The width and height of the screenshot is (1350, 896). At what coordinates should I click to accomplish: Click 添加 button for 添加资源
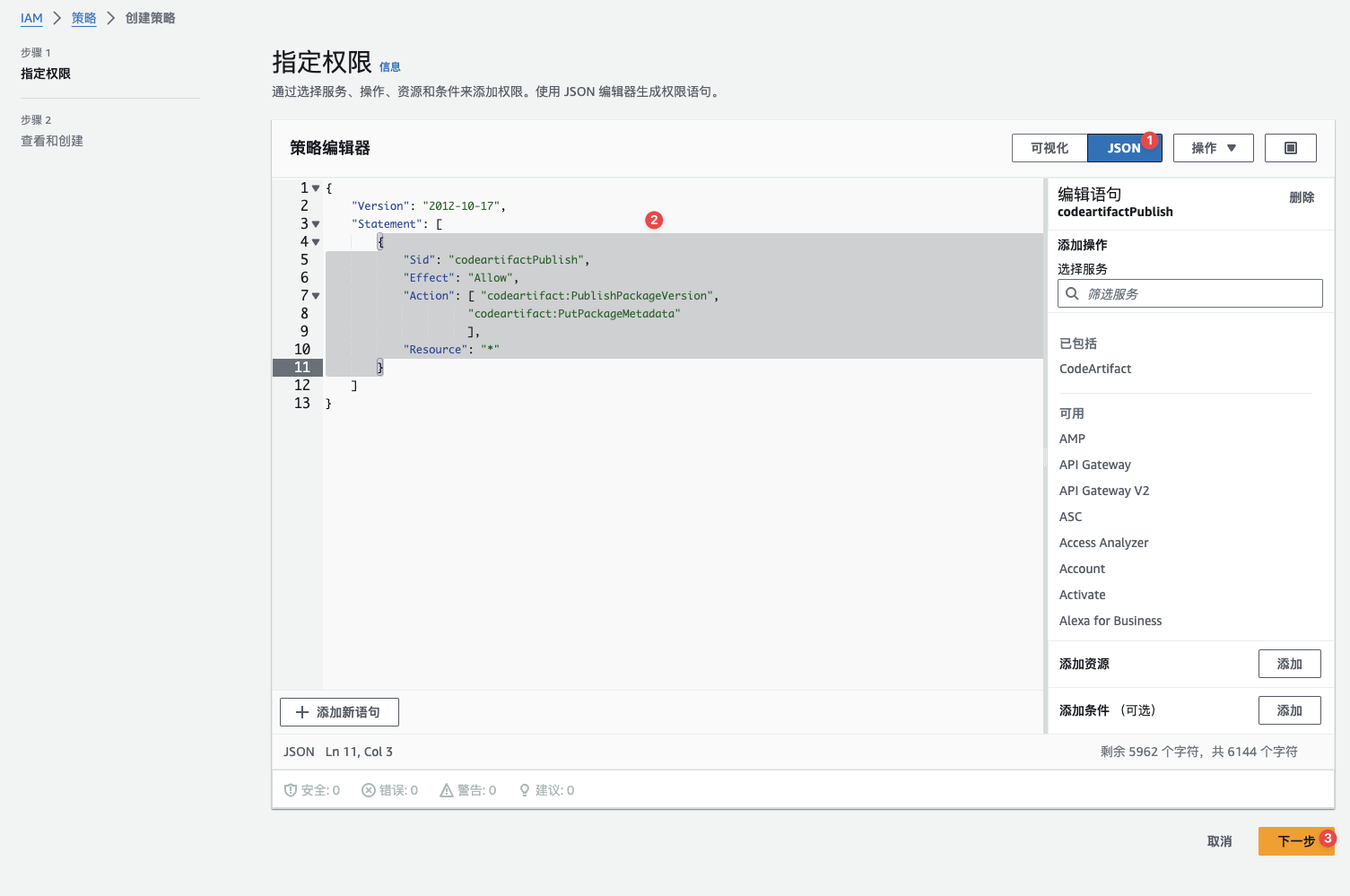pyautogui.click(x=1289, y=664)
